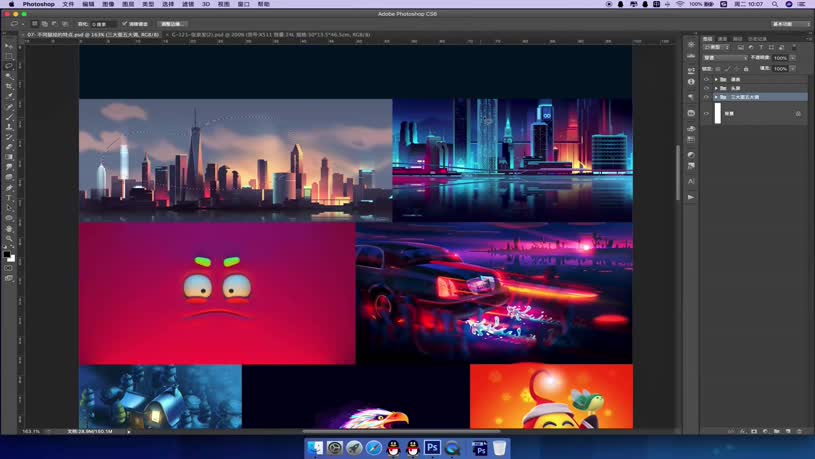The image size is (815, 459).
Task: Select the Lasso tool in the toolbox
Action: pos(9,67)
